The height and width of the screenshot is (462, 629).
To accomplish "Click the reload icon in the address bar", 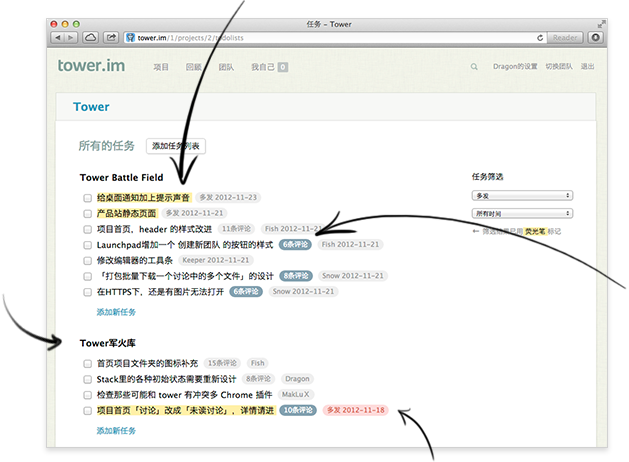I will click(541, 37).
